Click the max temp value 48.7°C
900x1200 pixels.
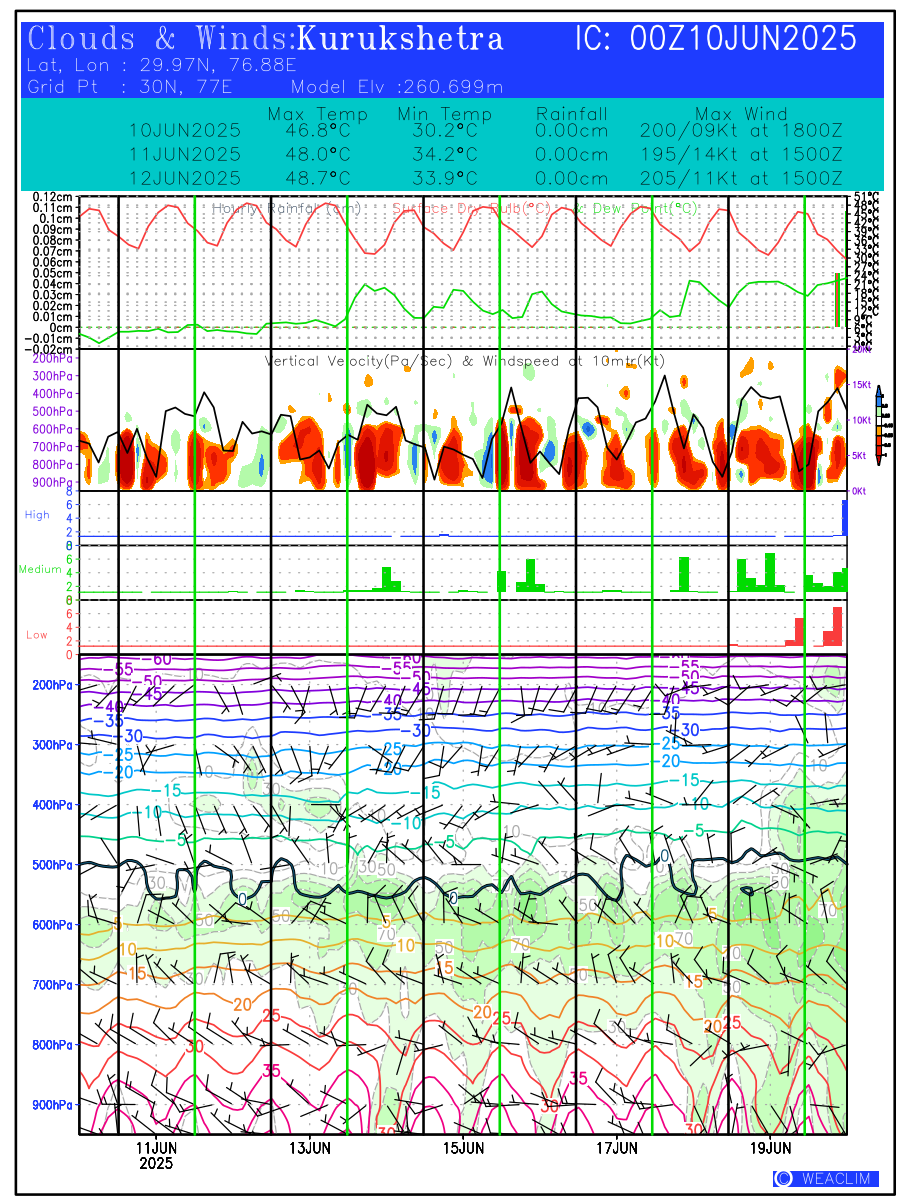(x=316, y=179)
